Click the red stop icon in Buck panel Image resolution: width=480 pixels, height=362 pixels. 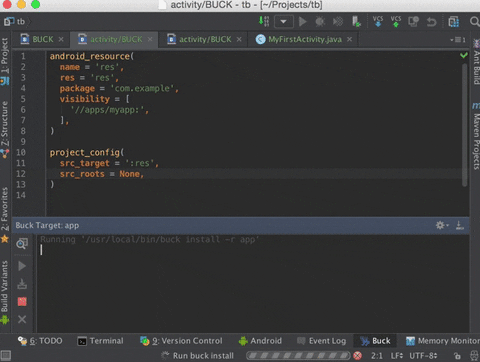pyautogui.click(x=22, y=302)
